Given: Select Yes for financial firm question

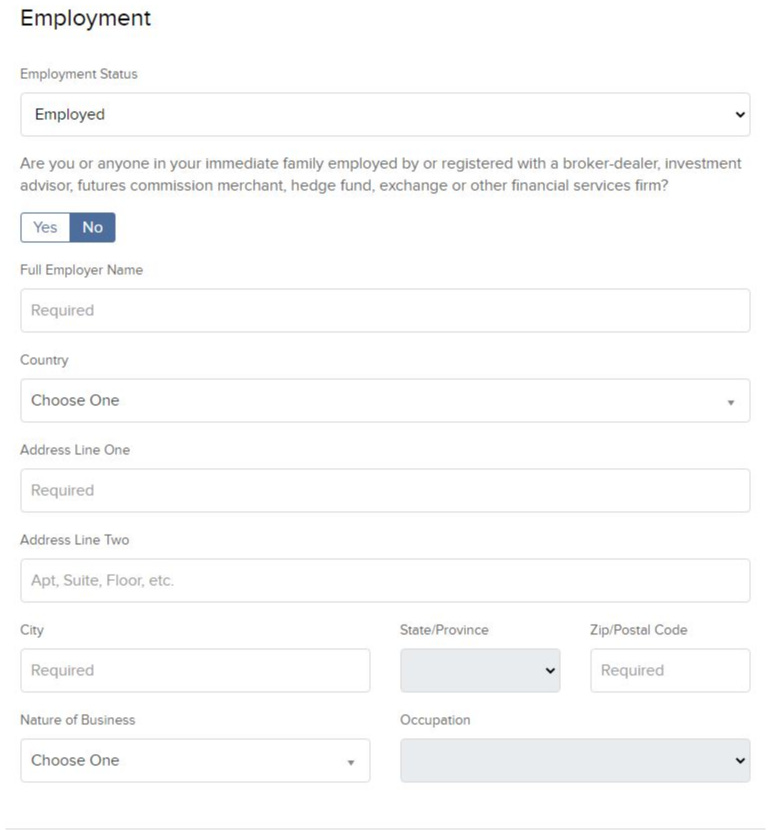Looking at the screenshot, I should click(45, 228).
